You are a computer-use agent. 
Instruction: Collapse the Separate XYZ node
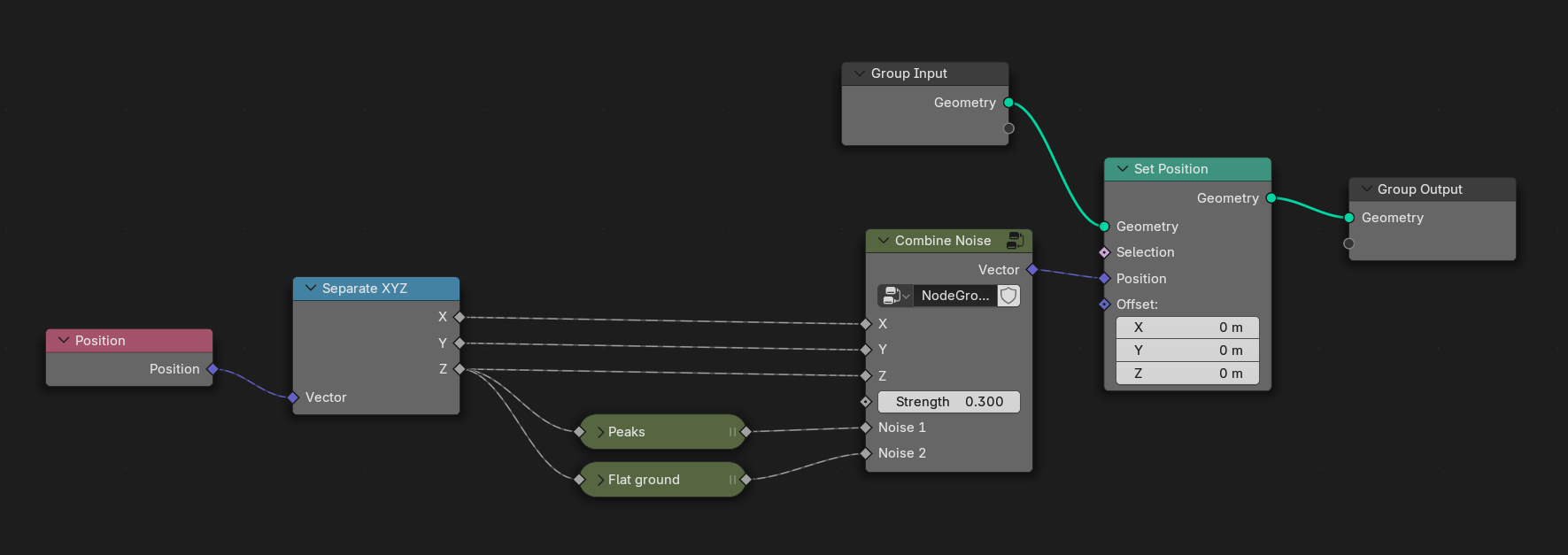coord(310,289)
